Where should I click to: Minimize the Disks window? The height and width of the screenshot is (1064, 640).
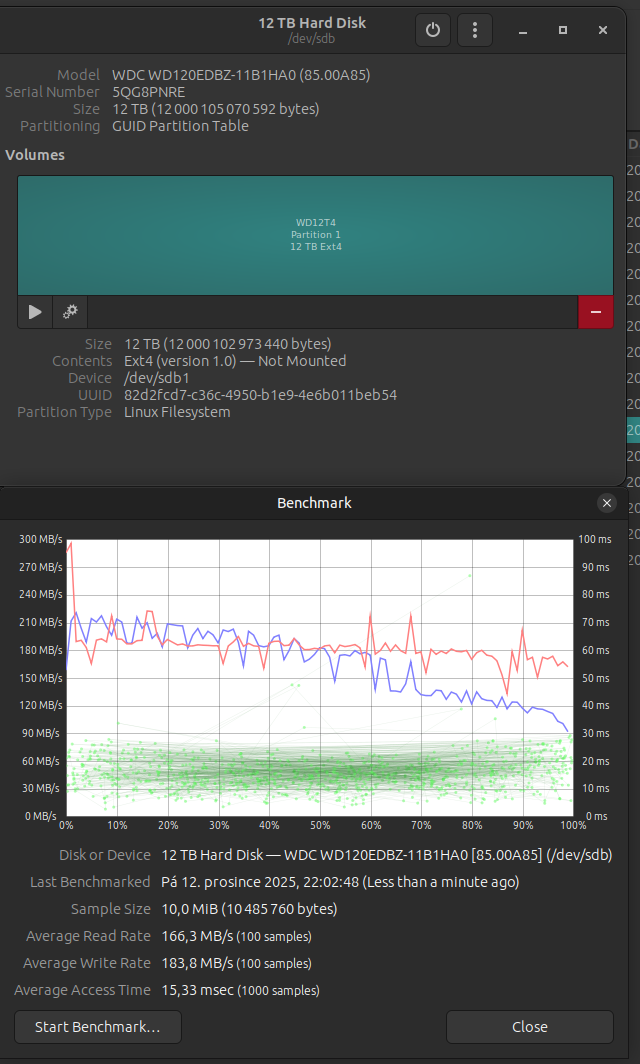coord(523,31)
